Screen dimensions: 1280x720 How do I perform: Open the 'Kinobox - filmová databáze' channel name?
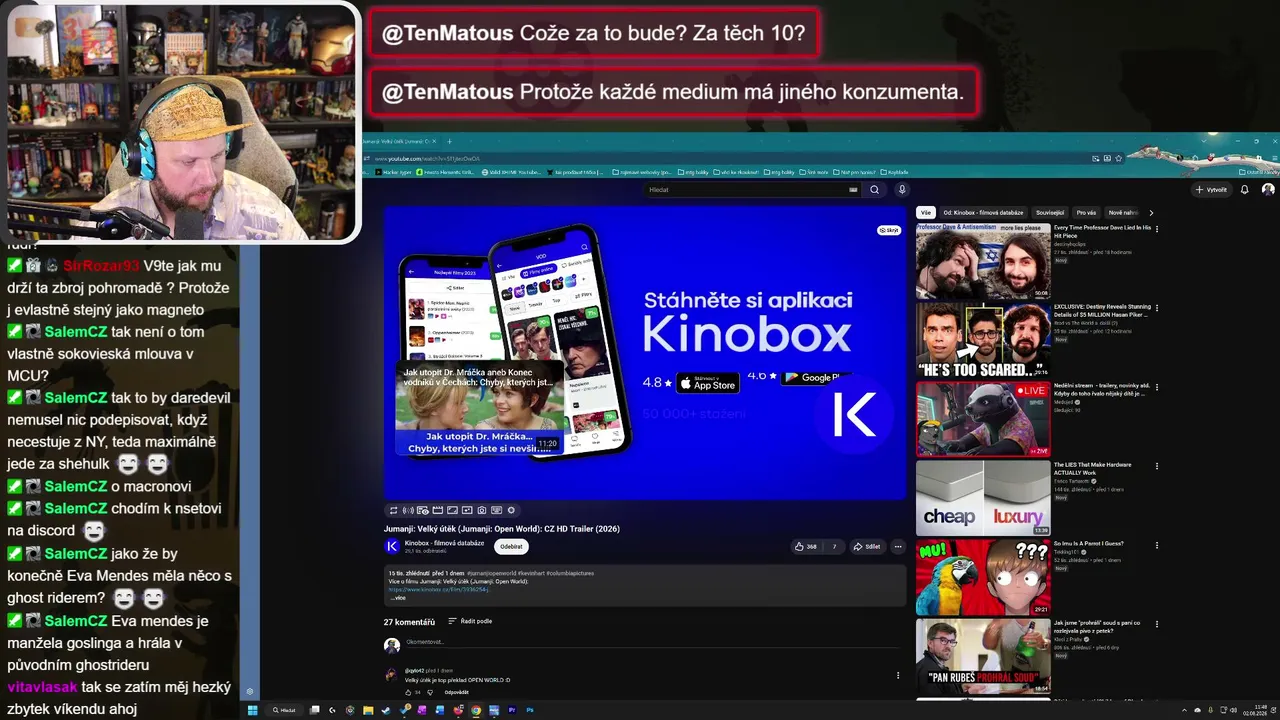444,543
